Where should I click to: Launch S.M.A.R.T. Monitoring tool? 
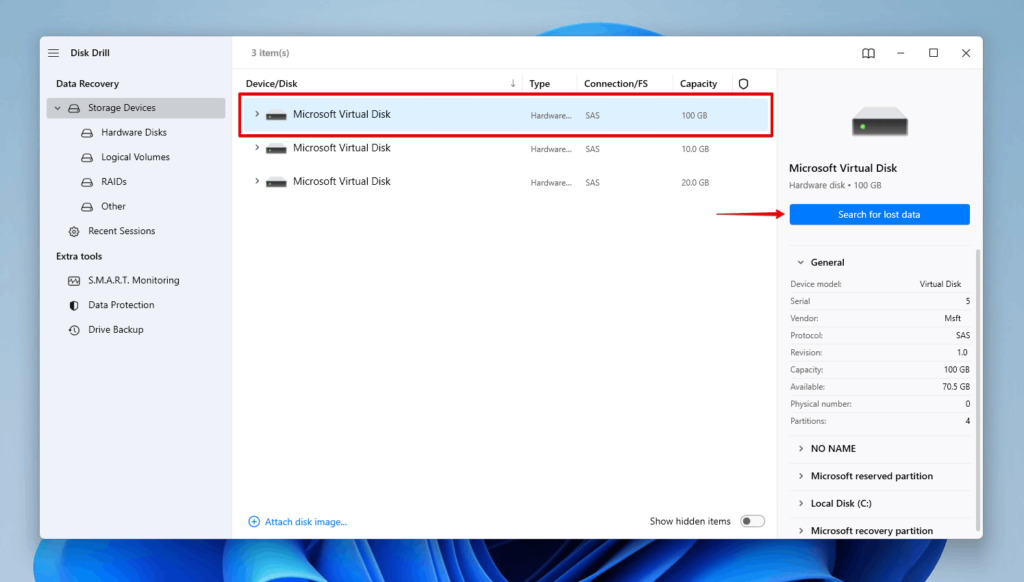pyautogui.click(x=133, y=280)
